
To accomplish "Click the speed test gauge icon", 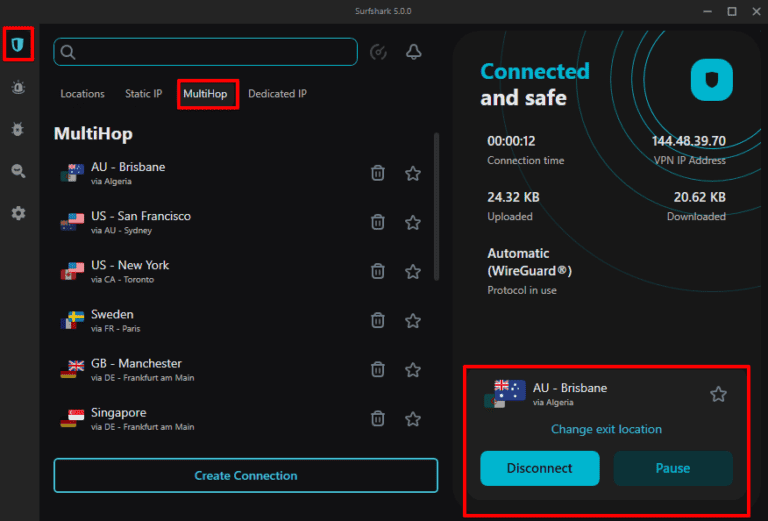I will tap(378, 52).
